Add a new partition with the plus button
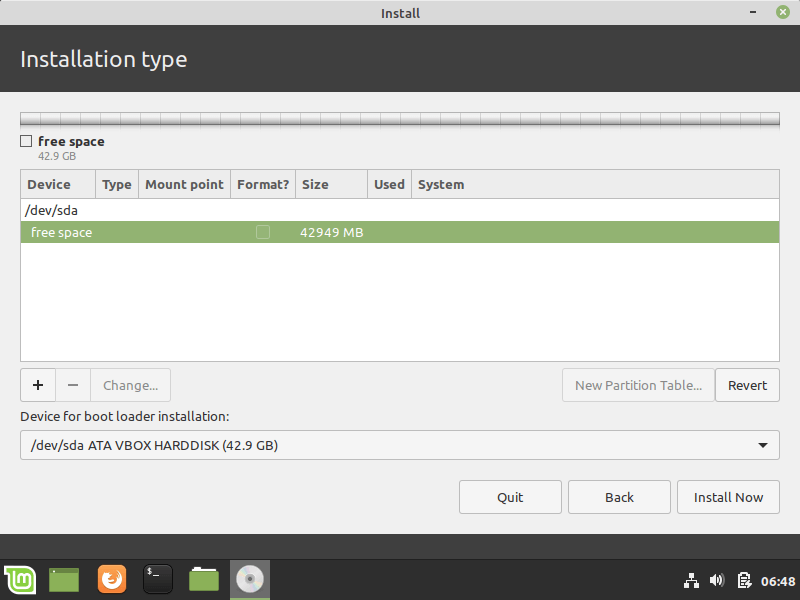Image resolution: width=800 pixels, height=600 pixels. point(38,385)
